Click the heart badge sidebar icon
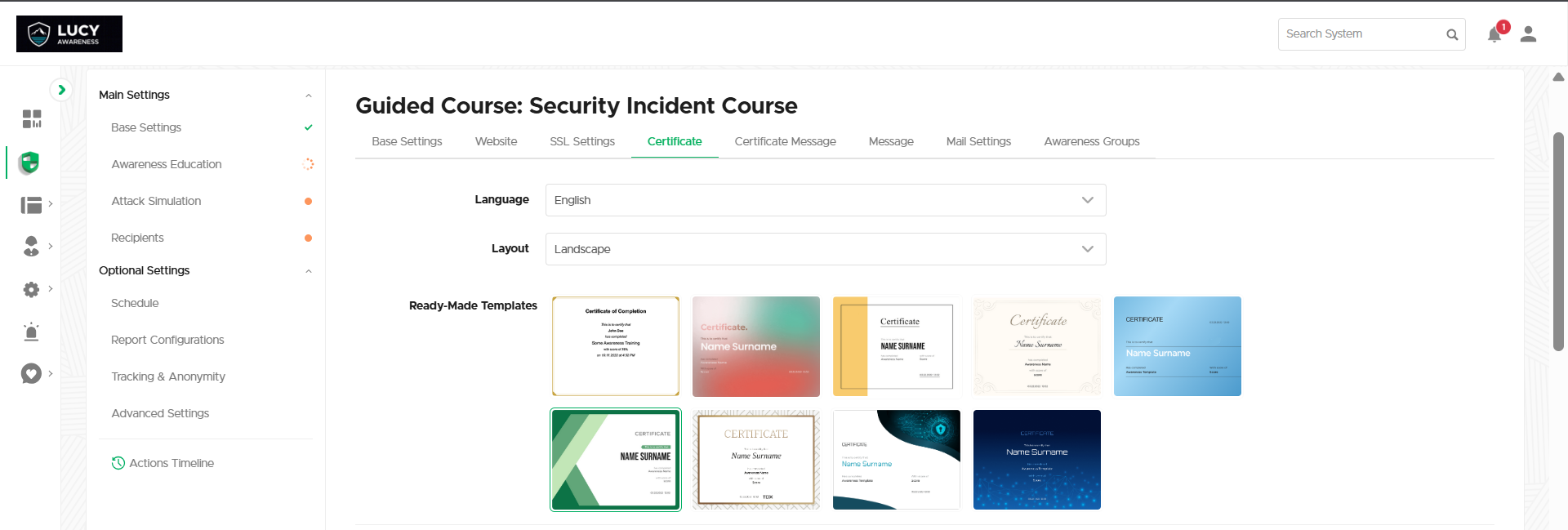The image size is (1568, 530). [x=31, y=373]
